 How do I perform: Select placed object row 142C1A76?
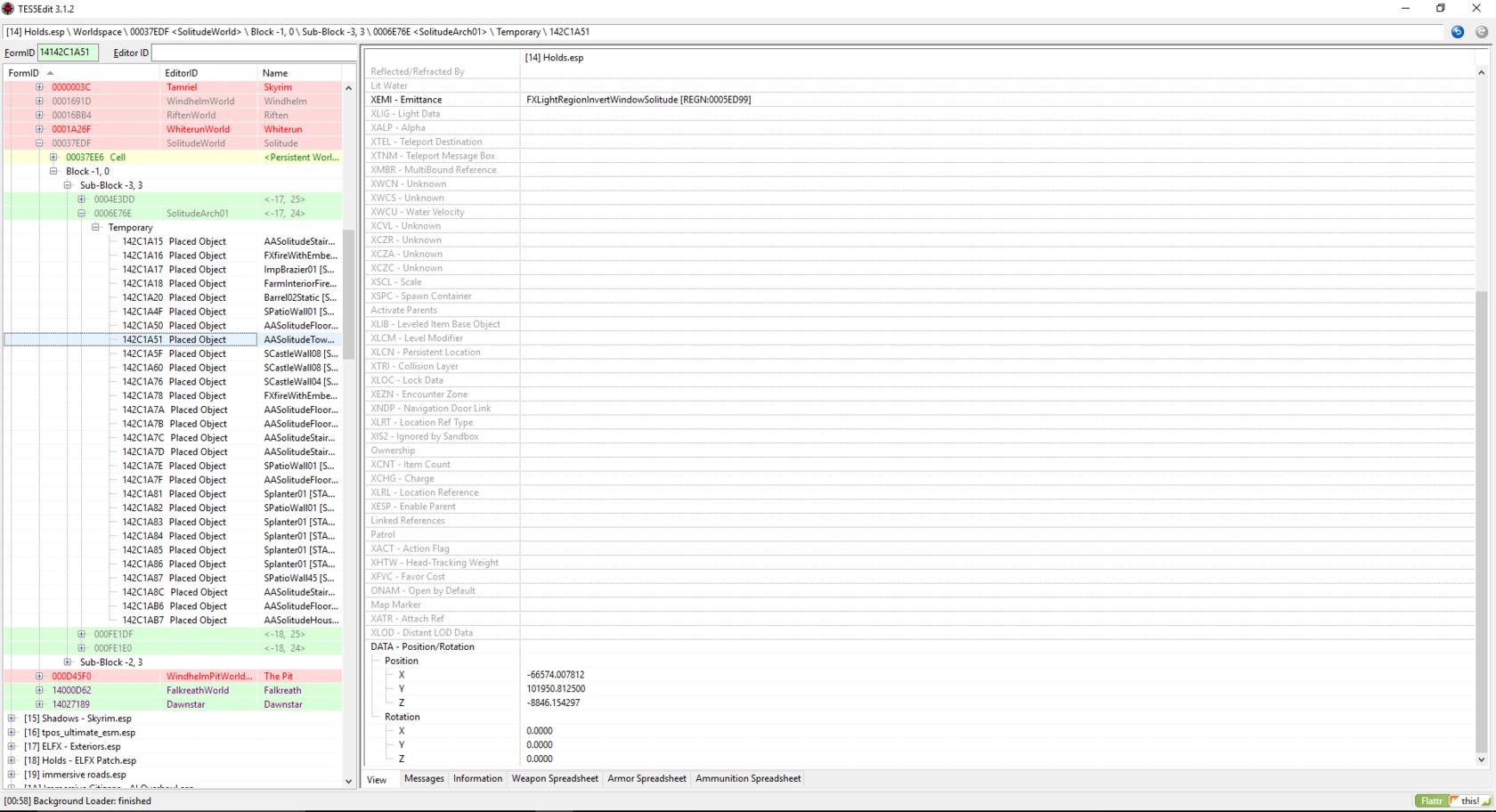pyautogui.click(x=174, y=382)
